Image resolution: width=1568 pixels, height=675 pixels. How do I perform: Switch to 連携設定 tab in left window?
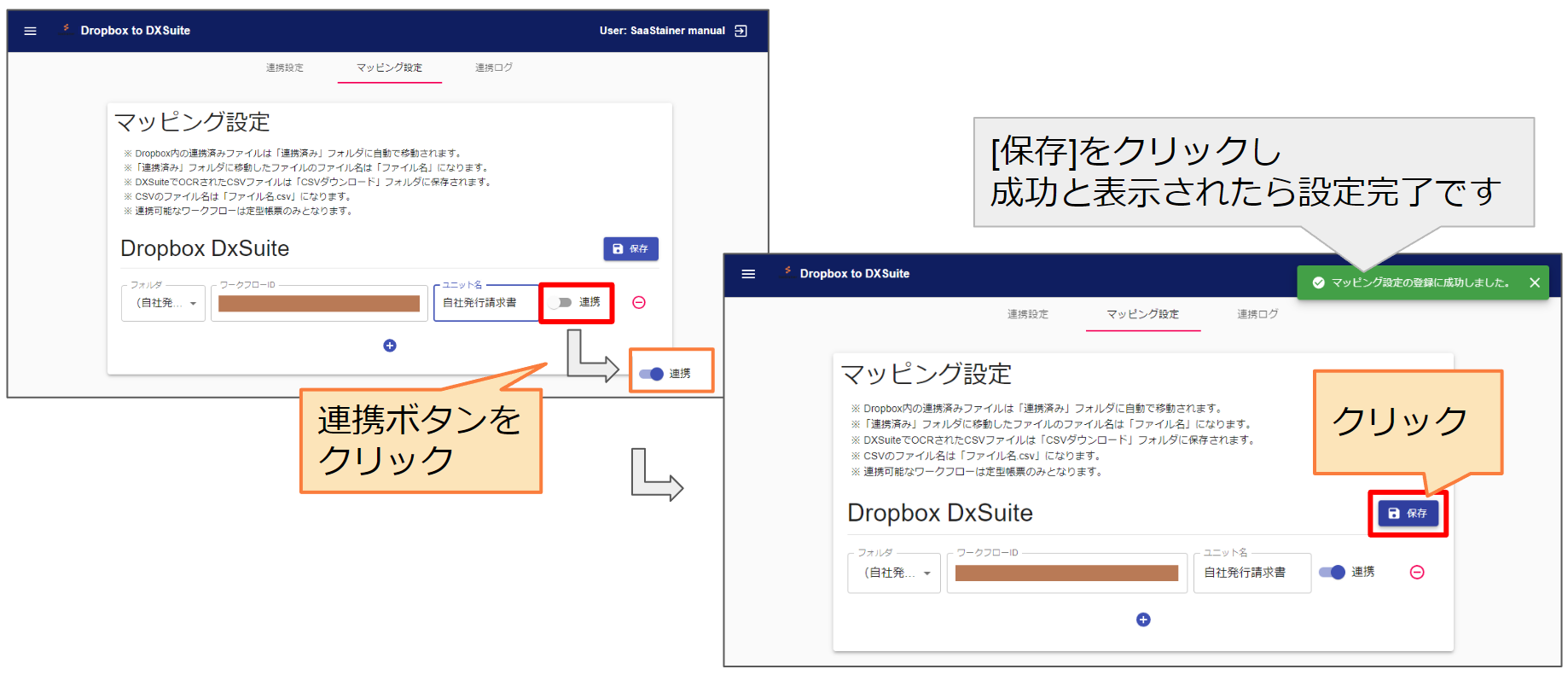[x=285, y=67]
